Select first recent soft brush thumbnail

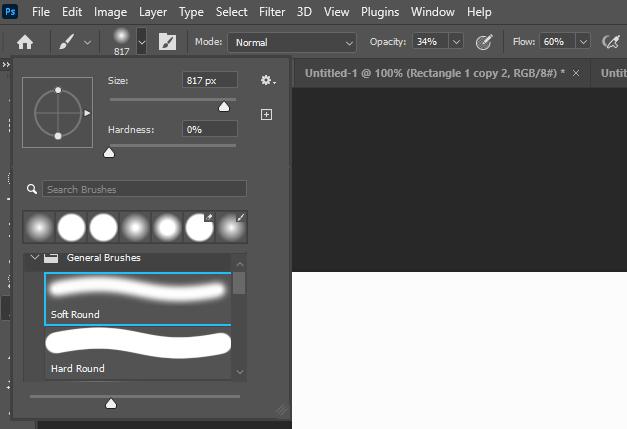(x=39, y=227)
